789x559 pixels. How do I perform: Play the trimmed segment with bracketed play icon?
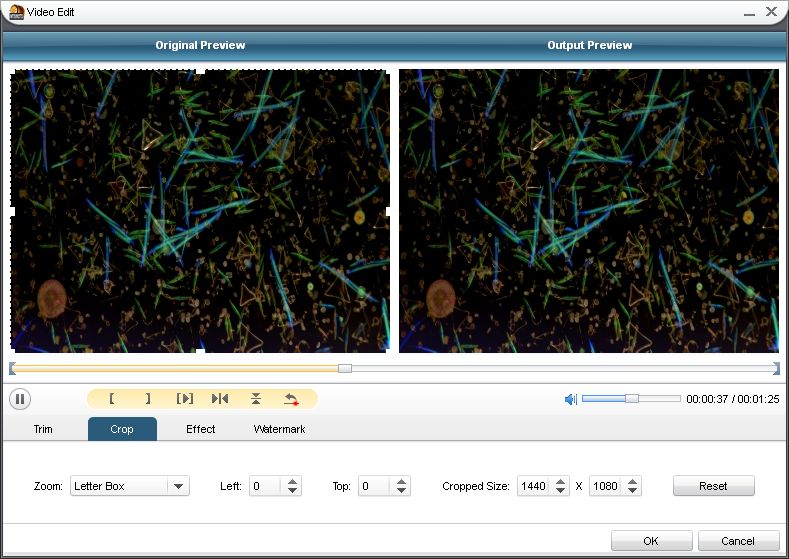coord(185,399)
